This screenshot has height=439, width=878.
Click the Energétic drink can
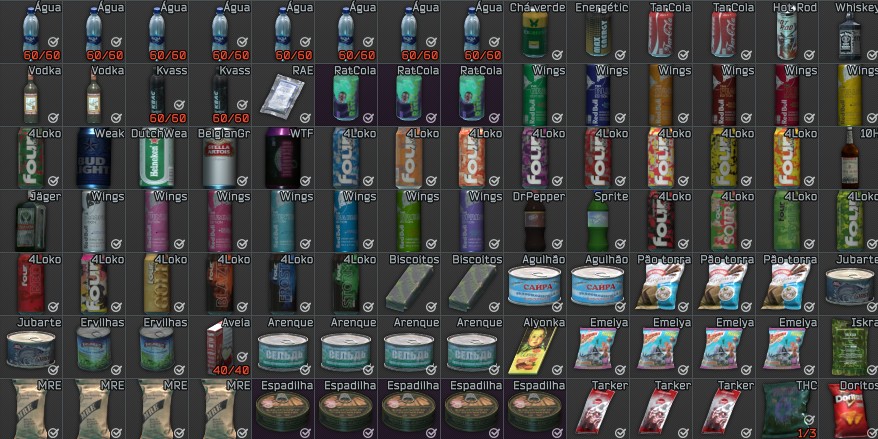[598, 32]
